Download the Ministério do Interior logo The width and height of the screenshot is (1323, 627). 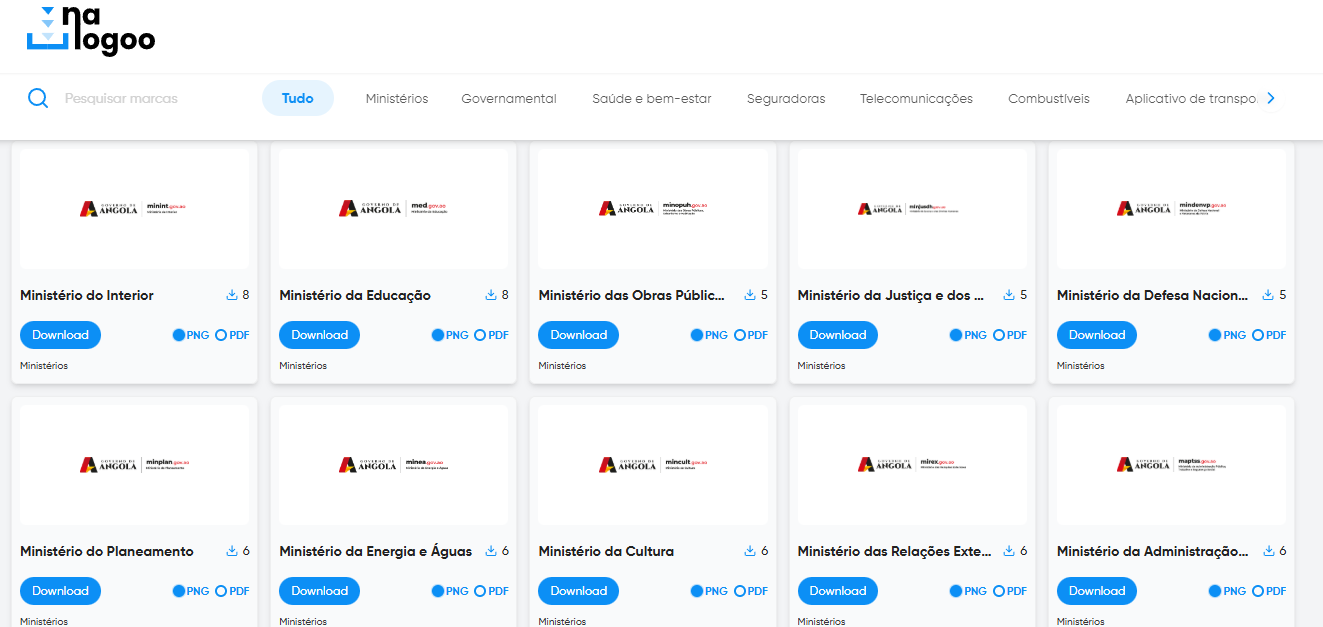pyautogui.click(x=60, y=335)
